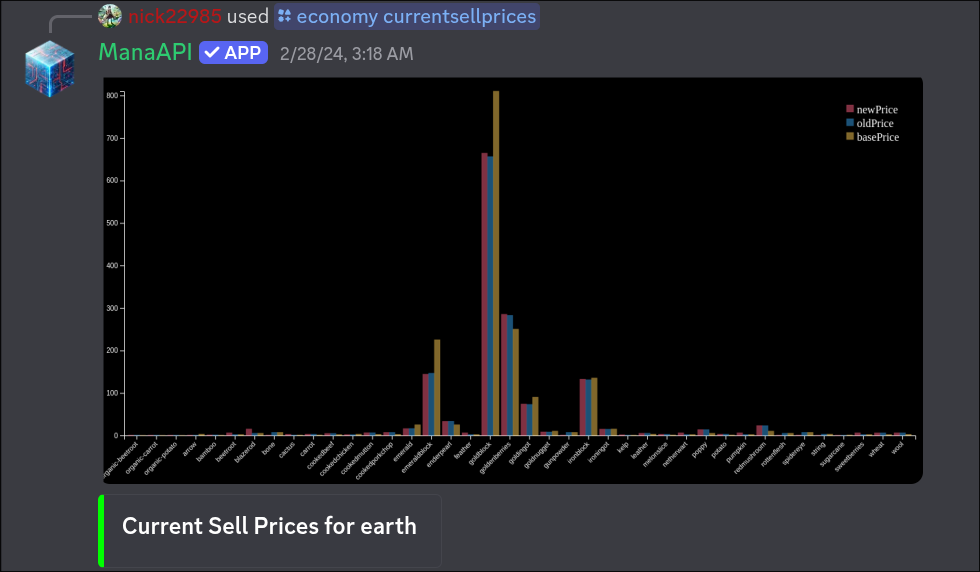Click the red newPrice legend square
Screen dimensions: 980x572
[x=850, y=109]
